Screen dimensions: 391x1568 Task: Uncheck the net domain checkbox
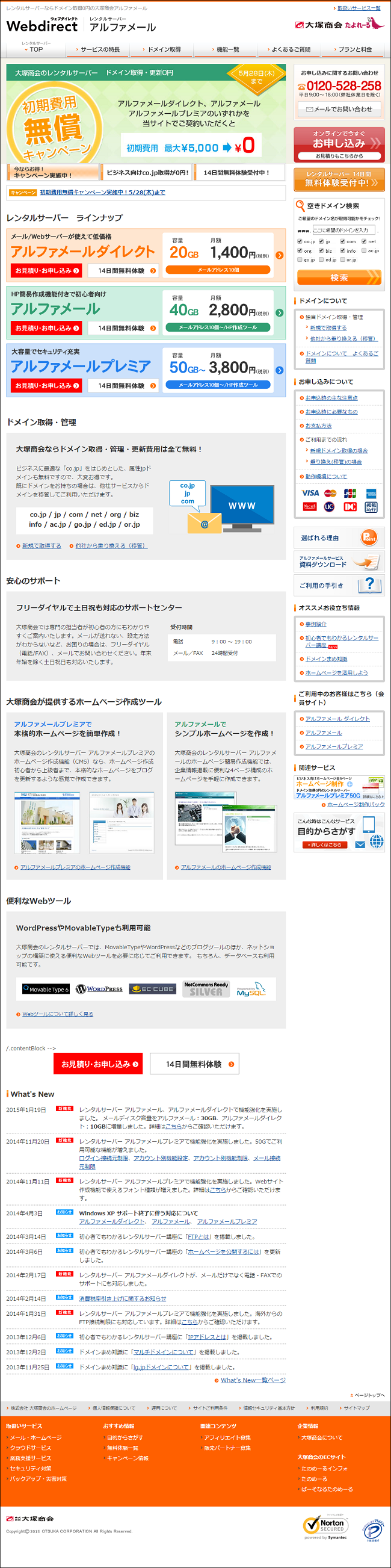click(364, 241)
